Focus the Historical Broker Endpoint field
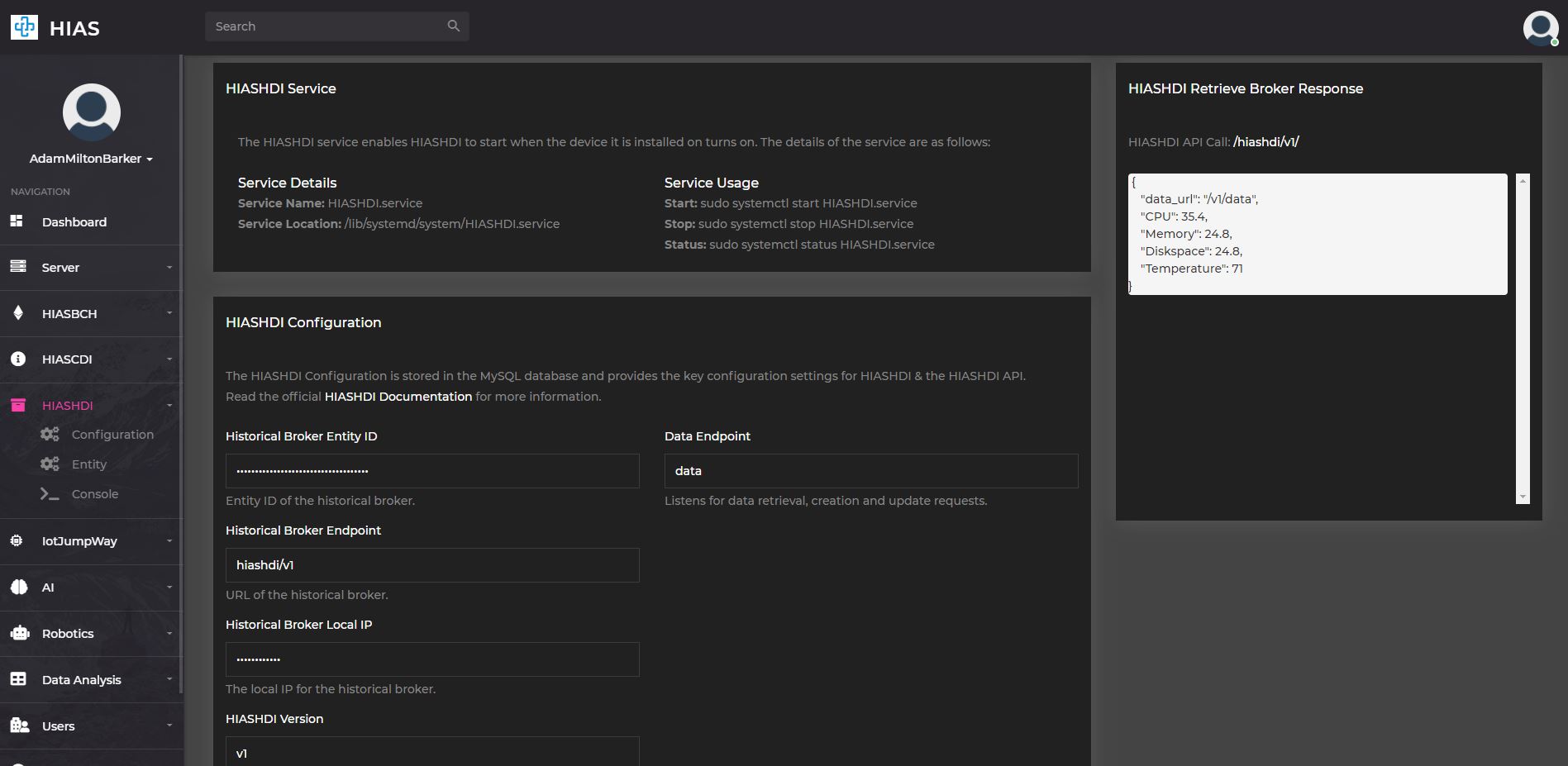Viewport: 1568px width, 766px height. pyautogui.click(x=432, y=564)
